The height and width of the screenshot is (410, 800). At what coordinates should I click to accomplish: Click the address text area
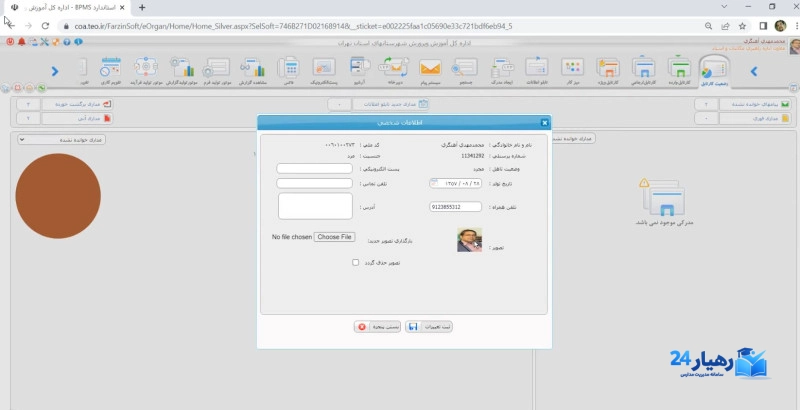315,206
